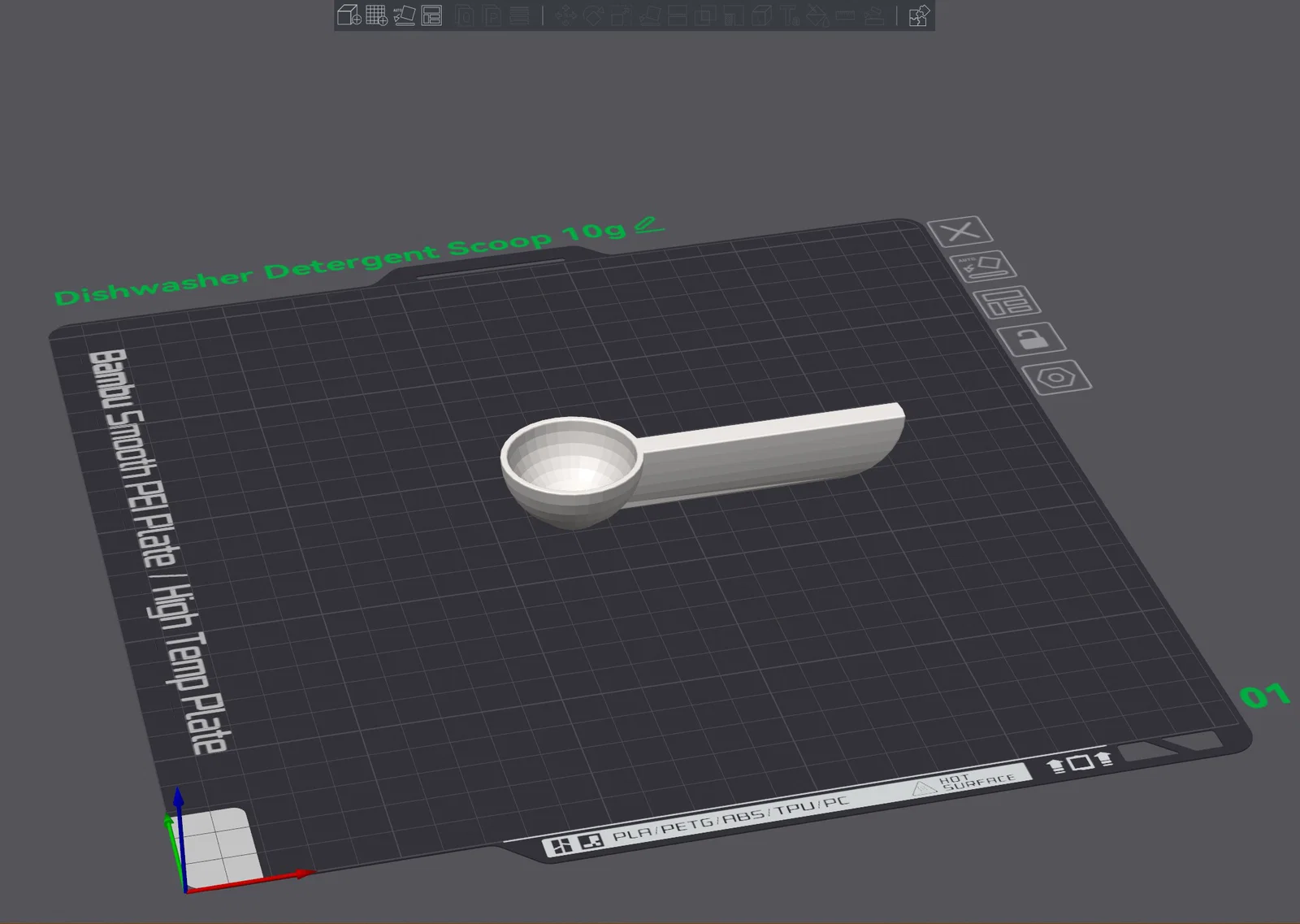Toggle the plate lock icon

pos(1032,339)
